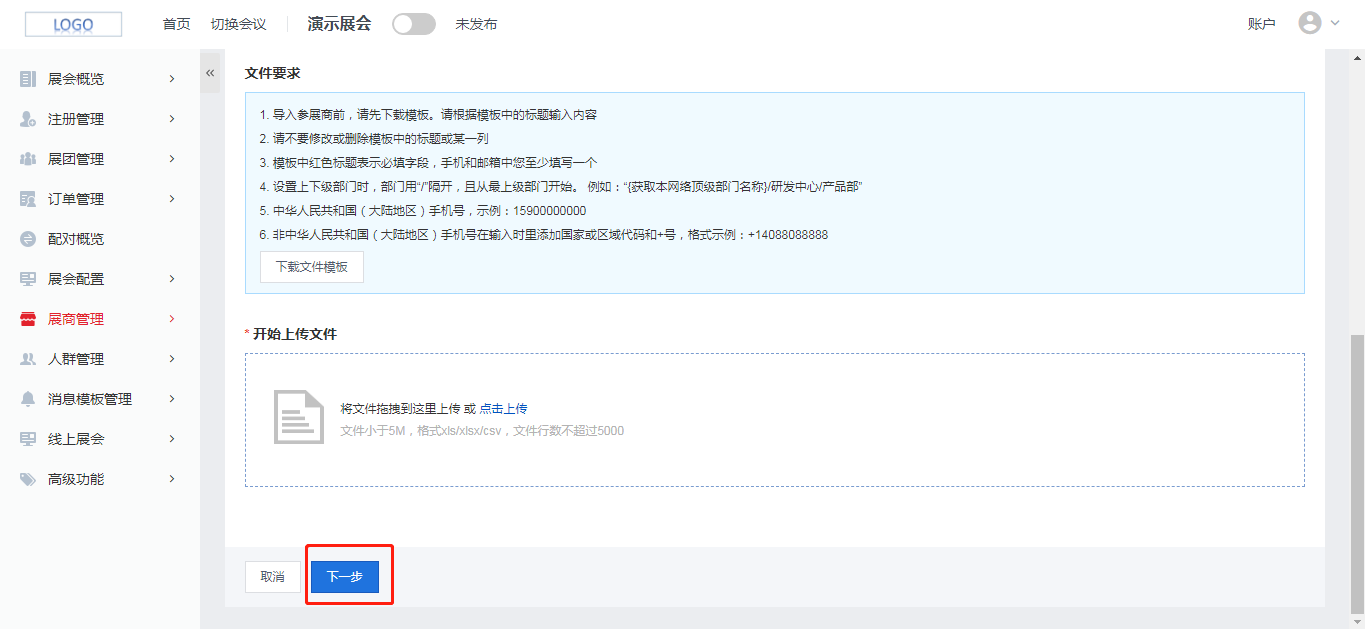The height and width of the screenshot is (629, 1365).
Task: Click the 未发布 status text
Action: point(476,24)
